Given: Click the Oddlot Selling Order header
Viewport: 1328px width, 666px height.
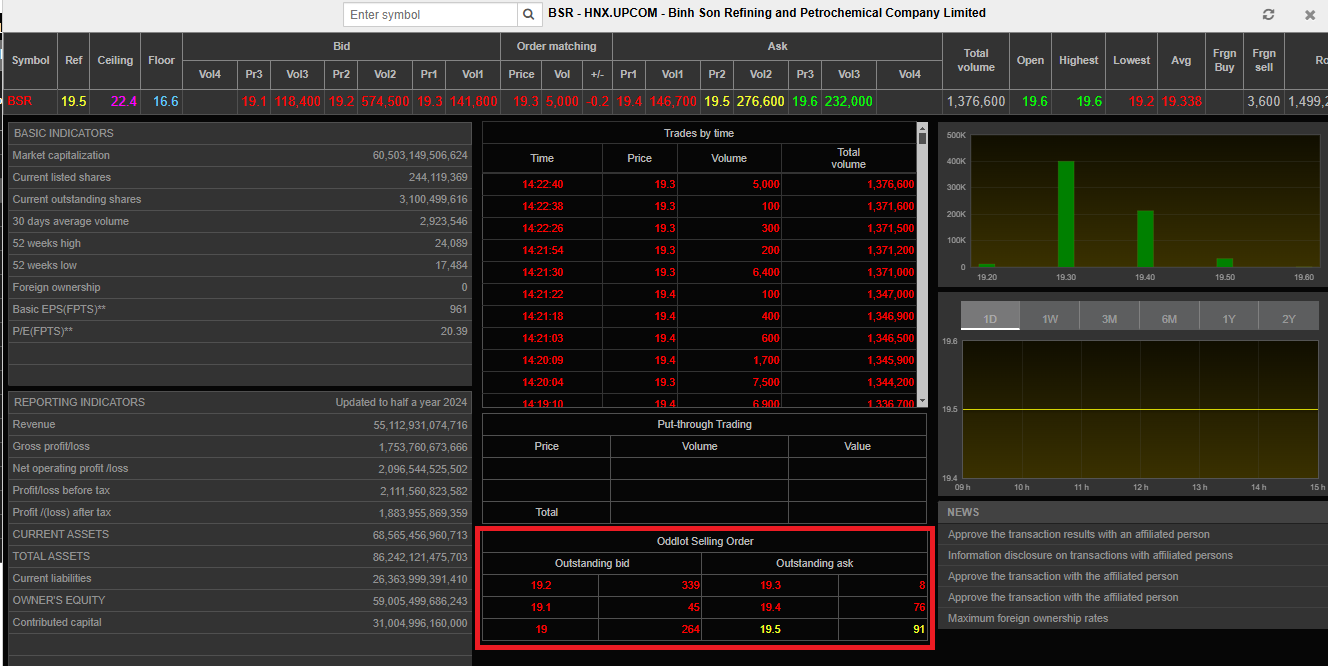Looking at the screenshot, I should click(704, 541).
